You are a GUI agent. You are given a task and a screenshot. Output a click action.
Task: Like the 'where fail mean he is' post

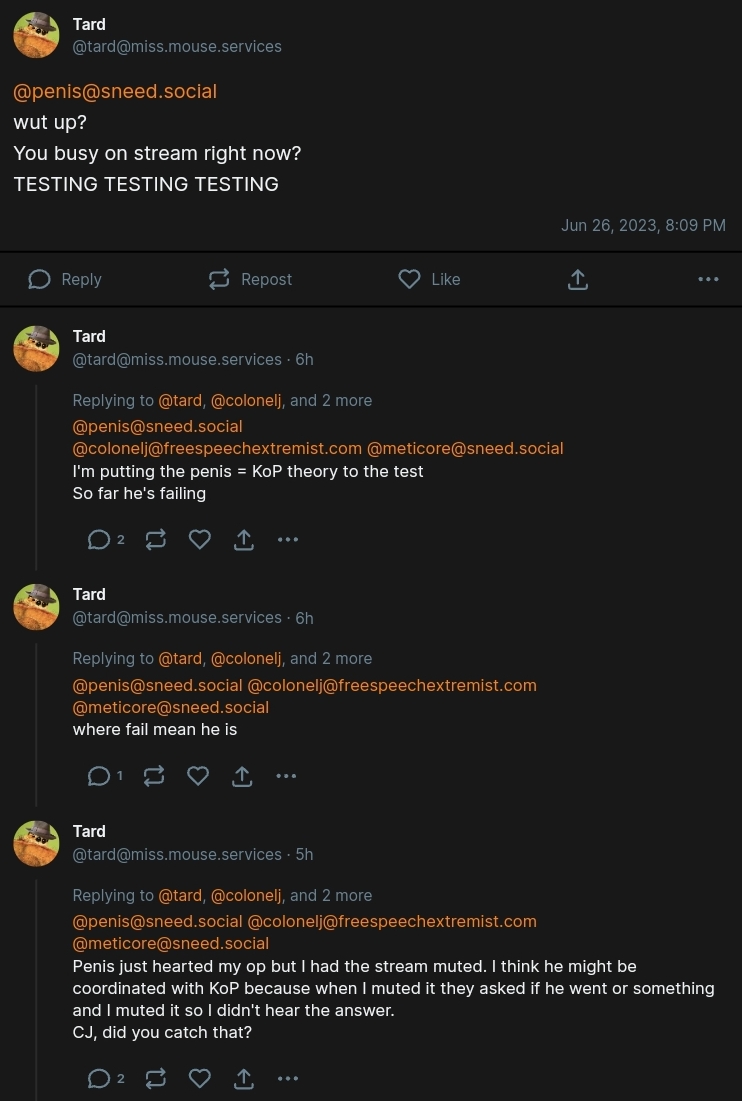pos(198,776)
